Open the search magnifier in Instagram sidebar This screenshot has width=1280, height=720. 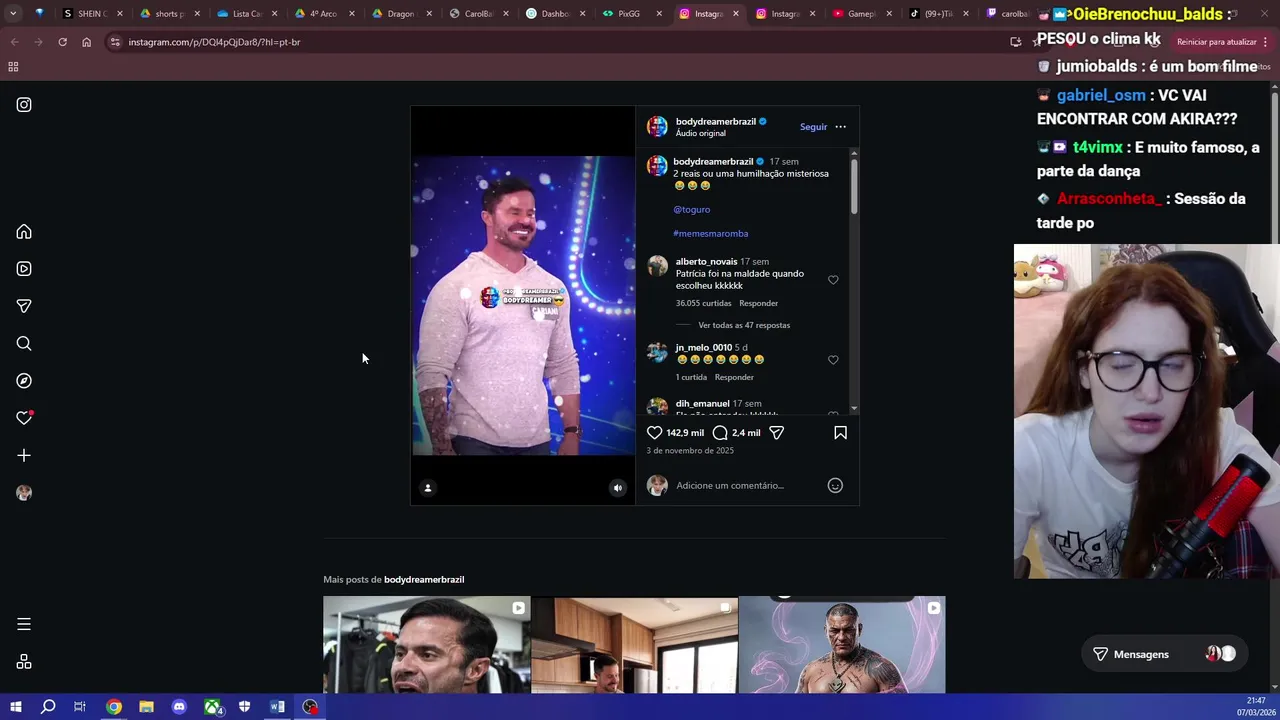pos(24,343)
